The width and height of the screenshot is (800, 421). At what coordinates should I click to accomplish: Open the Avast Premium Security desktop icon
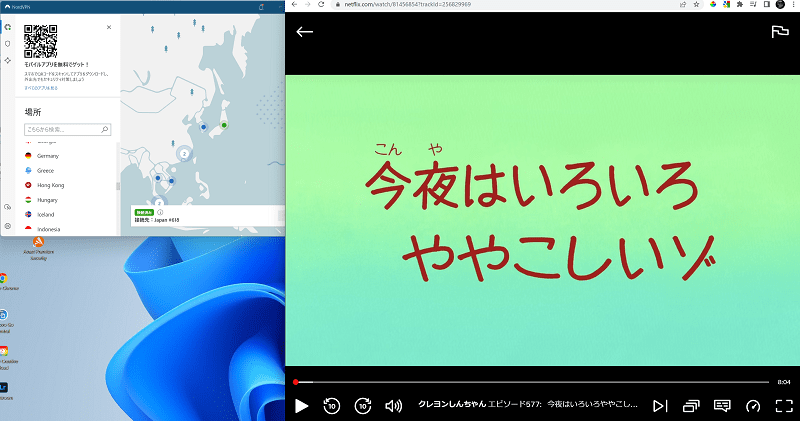(38, 248)
